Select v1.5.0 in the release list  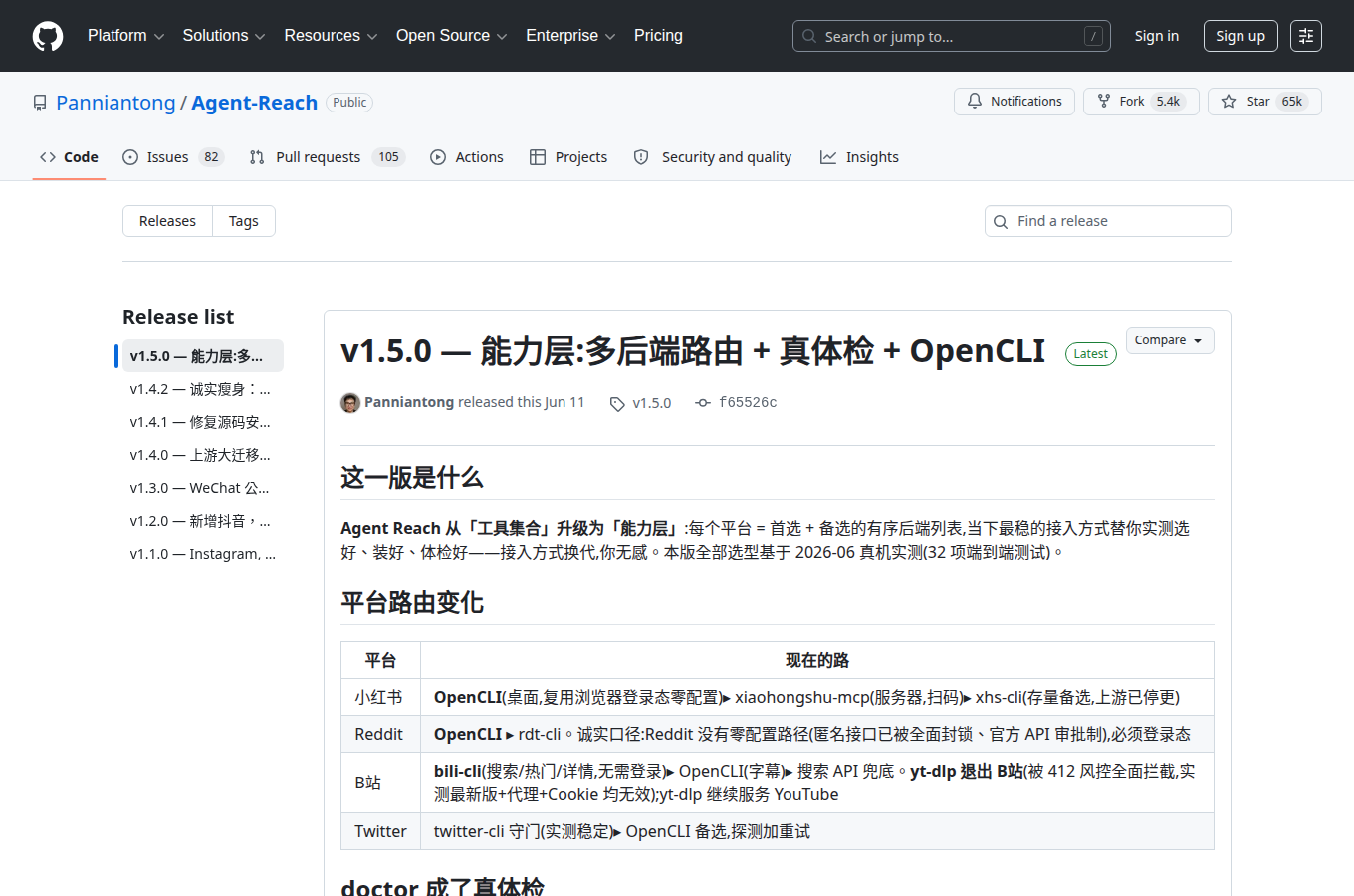coord(203,356)
